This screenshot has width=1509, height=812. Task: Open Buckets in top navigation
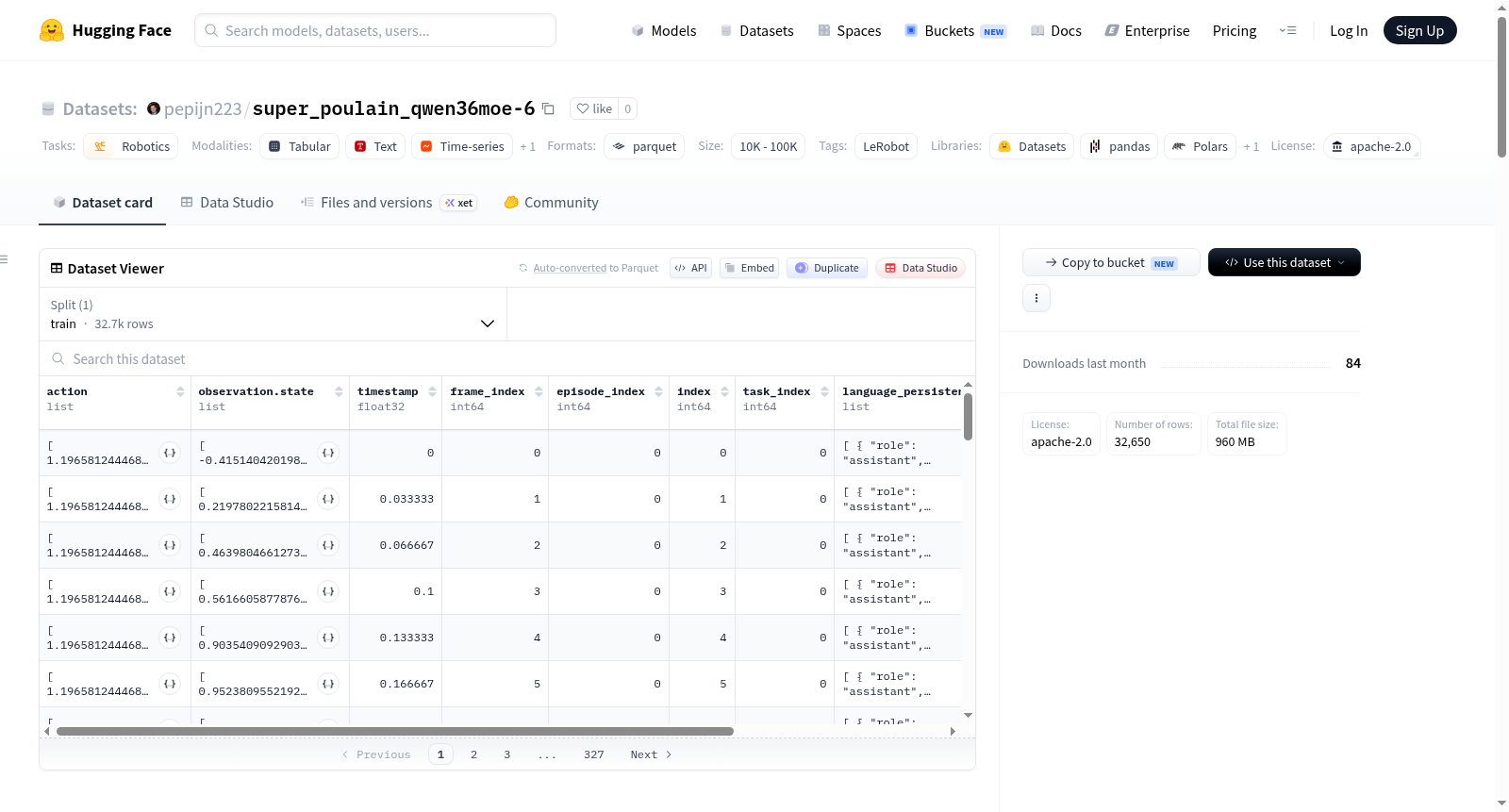[955, 30]
